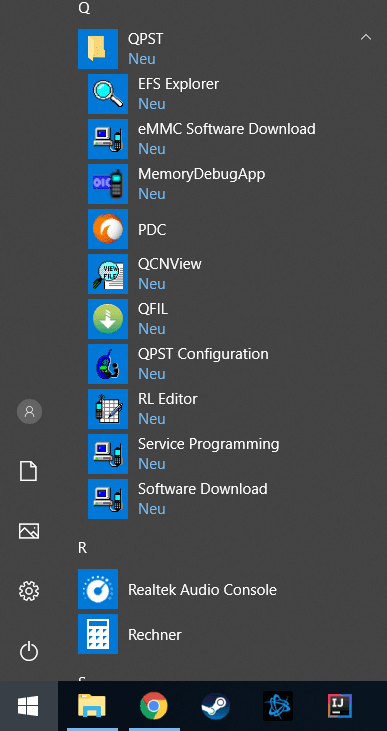Open the MemoryDebugApp icon
The width and height of the screenshot is (387, 731).
click(108, 184)
